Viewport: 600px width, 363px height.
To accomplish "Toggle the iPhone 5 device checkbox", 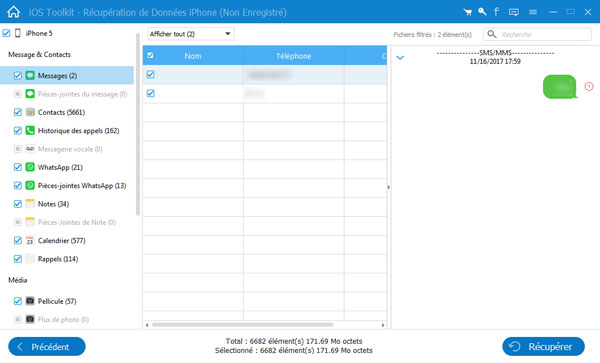I will 6,33.
